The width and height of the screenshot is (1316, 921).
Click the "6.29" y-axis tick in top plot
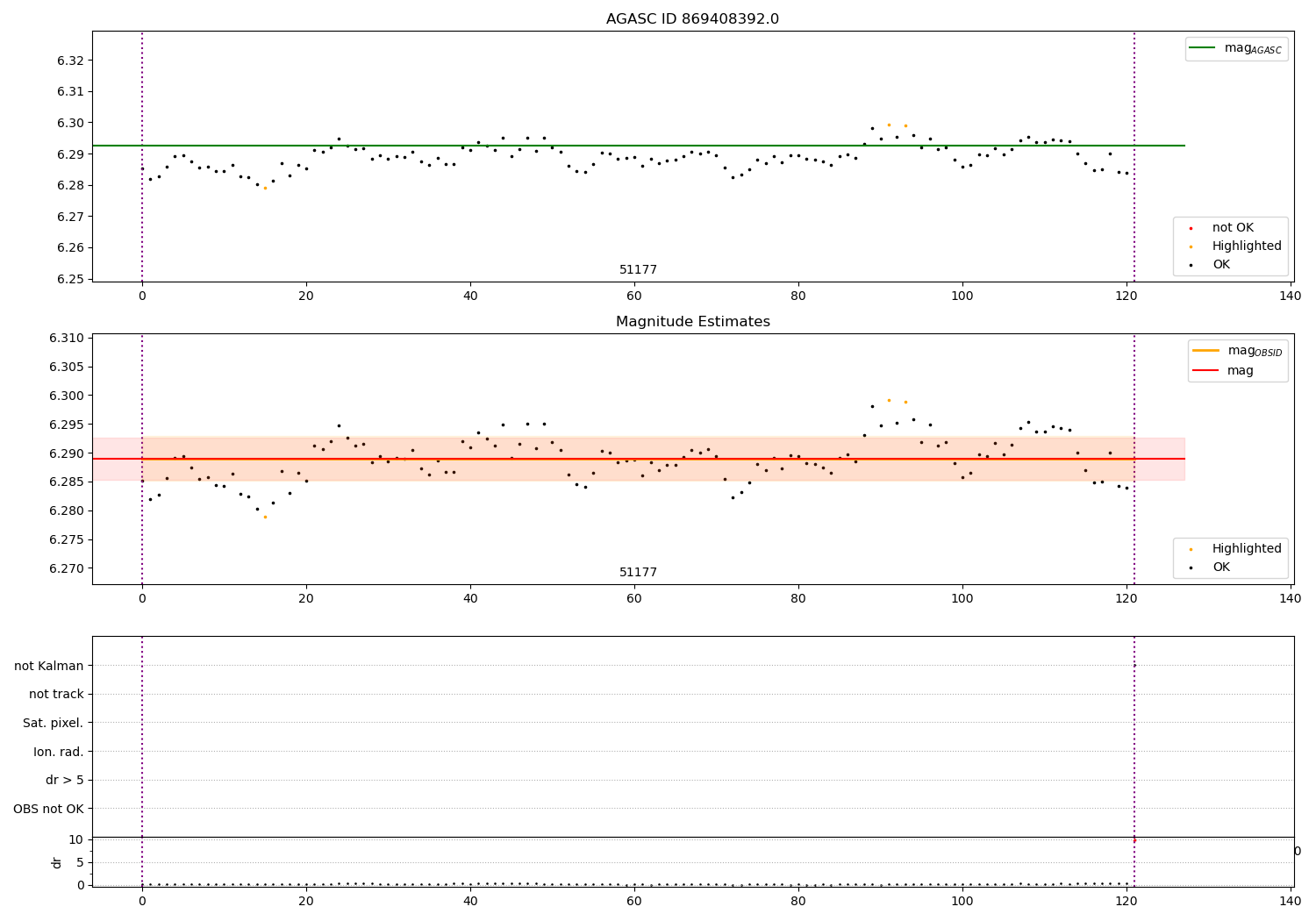pos(71,154)
